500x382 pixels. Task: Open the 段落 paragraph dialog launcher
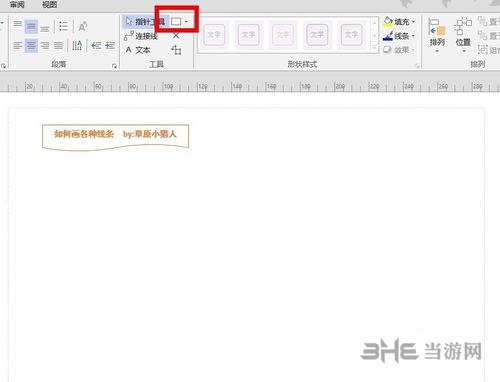point(114,66)
